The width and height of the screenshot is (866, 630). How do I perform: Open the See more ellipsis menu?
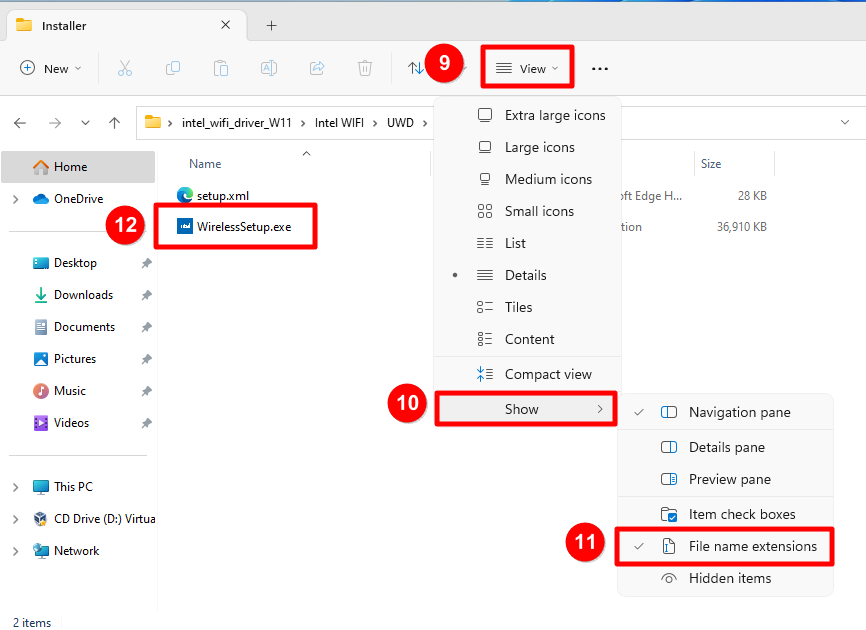(x=600, y=69)
